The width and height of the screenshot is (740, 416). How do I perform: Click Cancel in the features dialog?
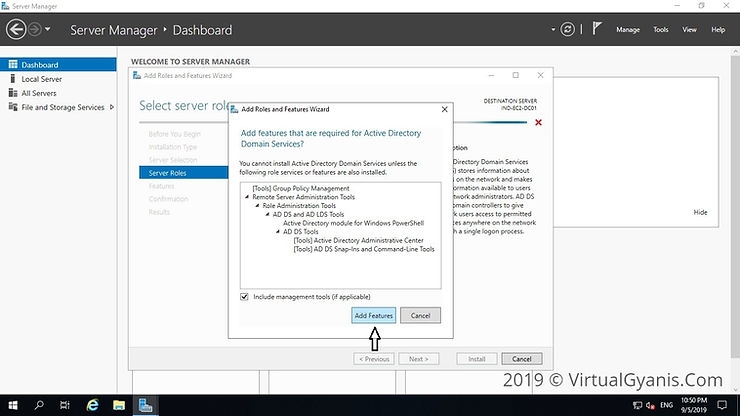[x=420, y=316]
